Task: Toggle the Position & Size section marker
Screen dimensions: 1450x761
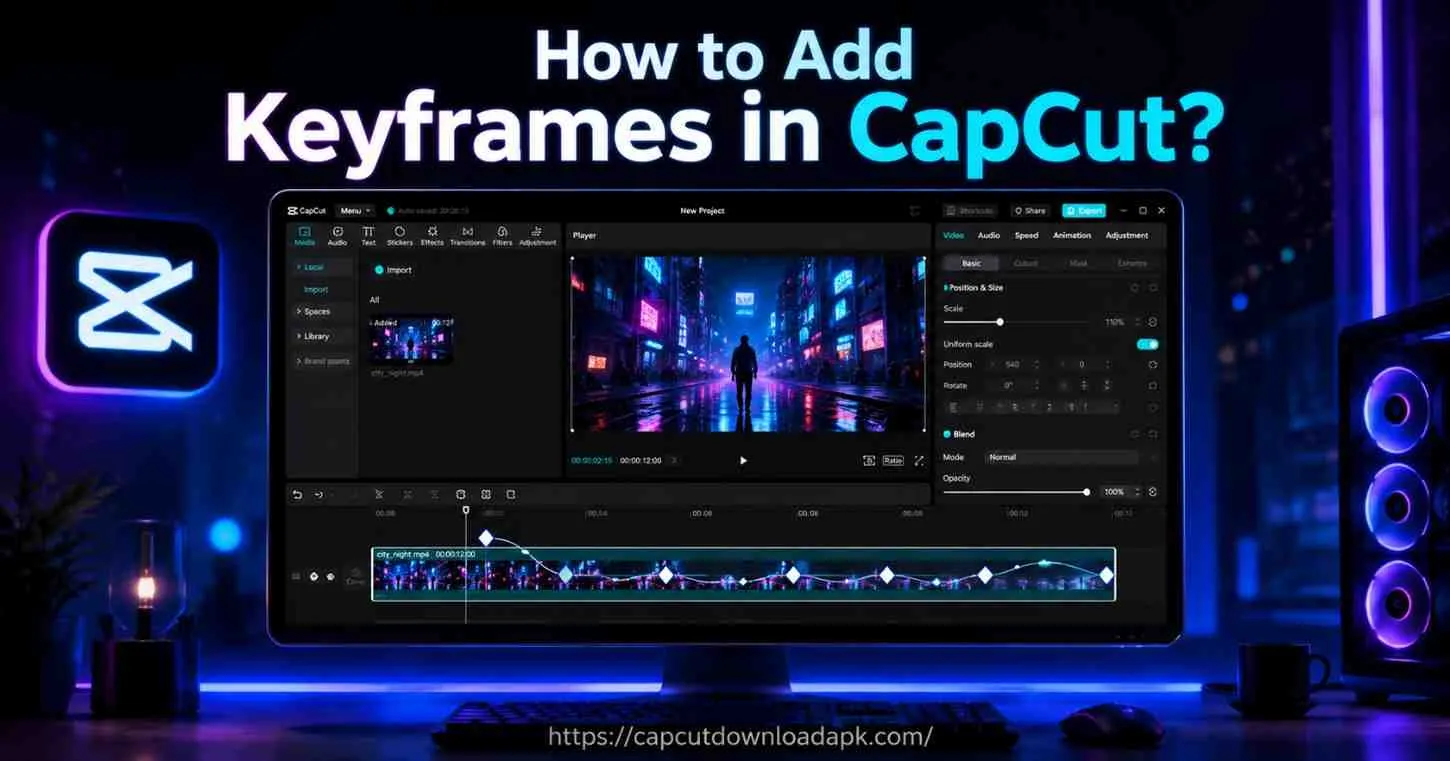Action: (x=946, y=288)
